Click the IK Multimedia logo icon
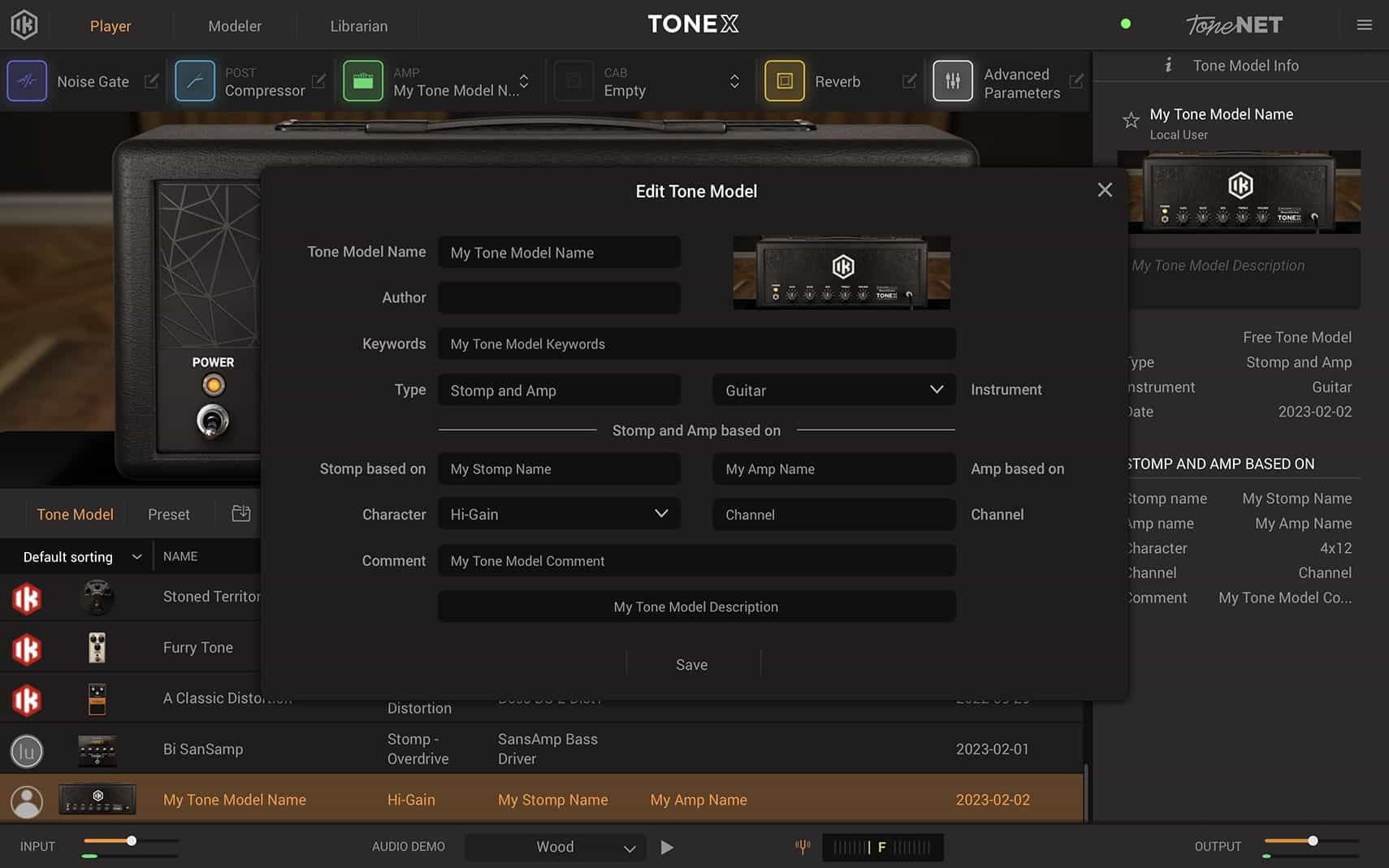The width and height of the screenshot is (1389, 868). (24, 25)
